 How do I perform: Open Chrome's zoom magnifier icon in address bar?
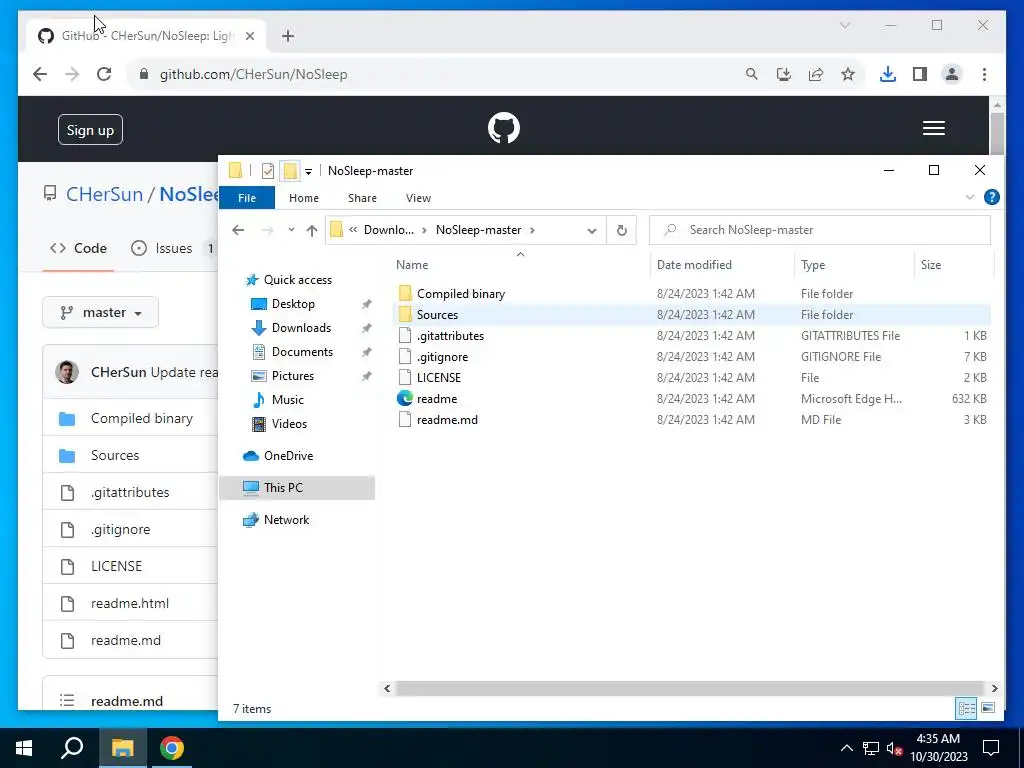coord(752,74)
